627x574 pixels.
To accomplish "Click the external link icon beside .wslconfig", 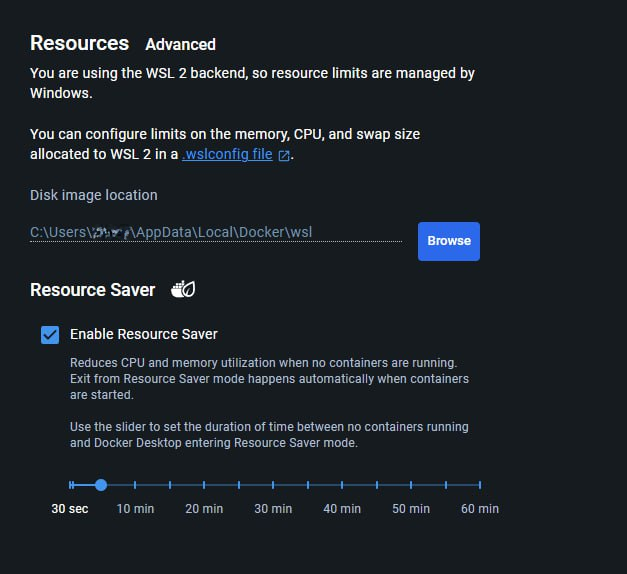I will (x=284, y=155).
